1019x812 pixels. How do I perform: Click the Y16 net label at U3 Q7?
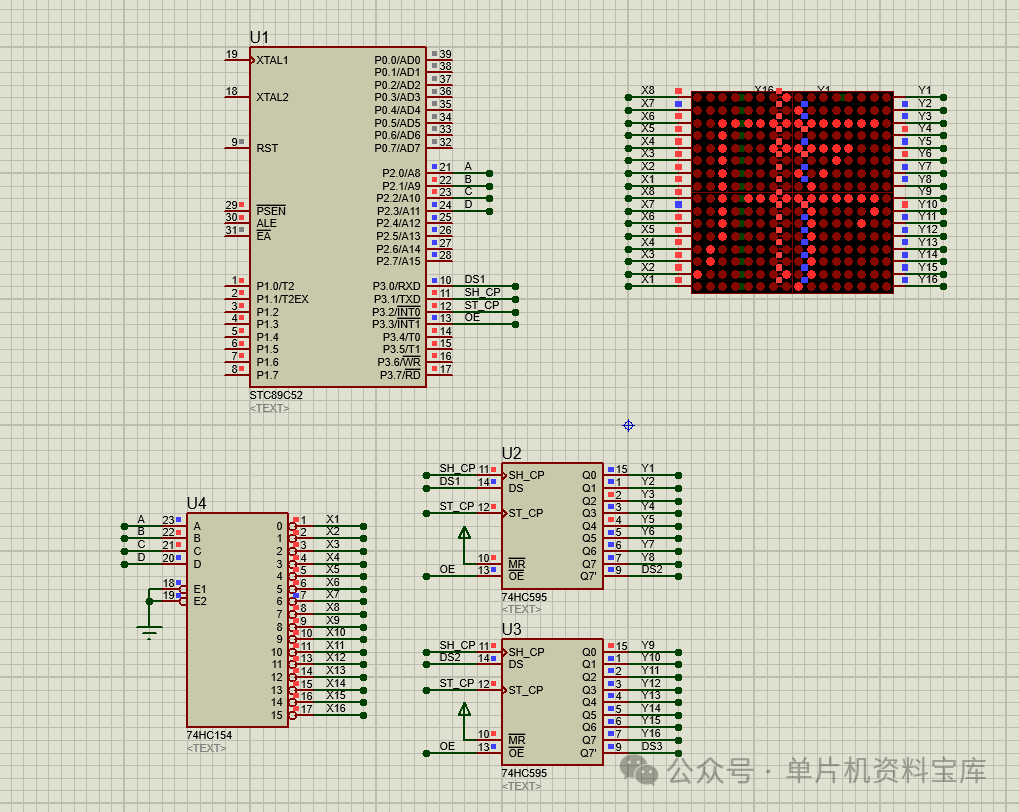651,733
